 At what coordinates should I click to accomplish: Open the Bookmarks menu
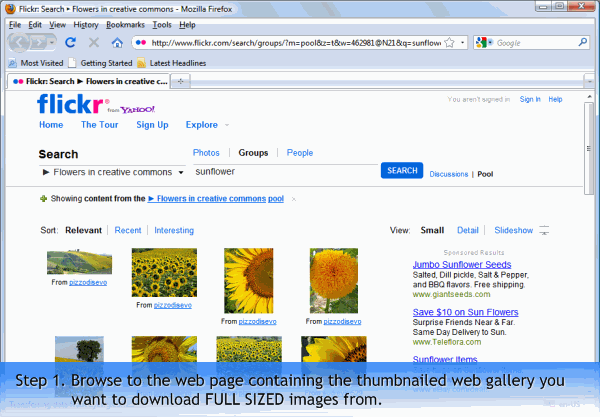coord(125,25)
